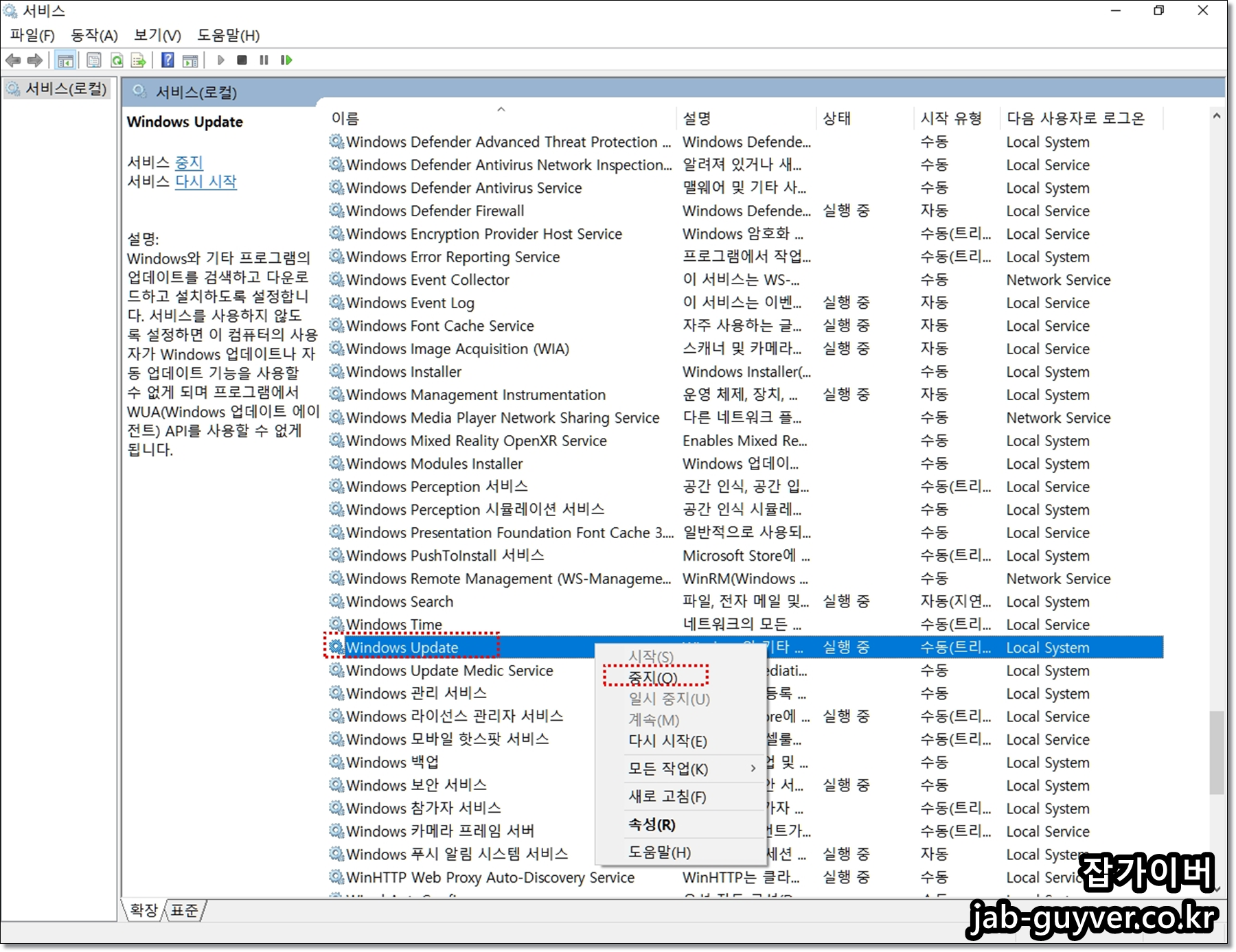Click the gear icon next to Windows Defender Firewall
The width and height of the screenshot is (1236, 952).
(336, 210)
